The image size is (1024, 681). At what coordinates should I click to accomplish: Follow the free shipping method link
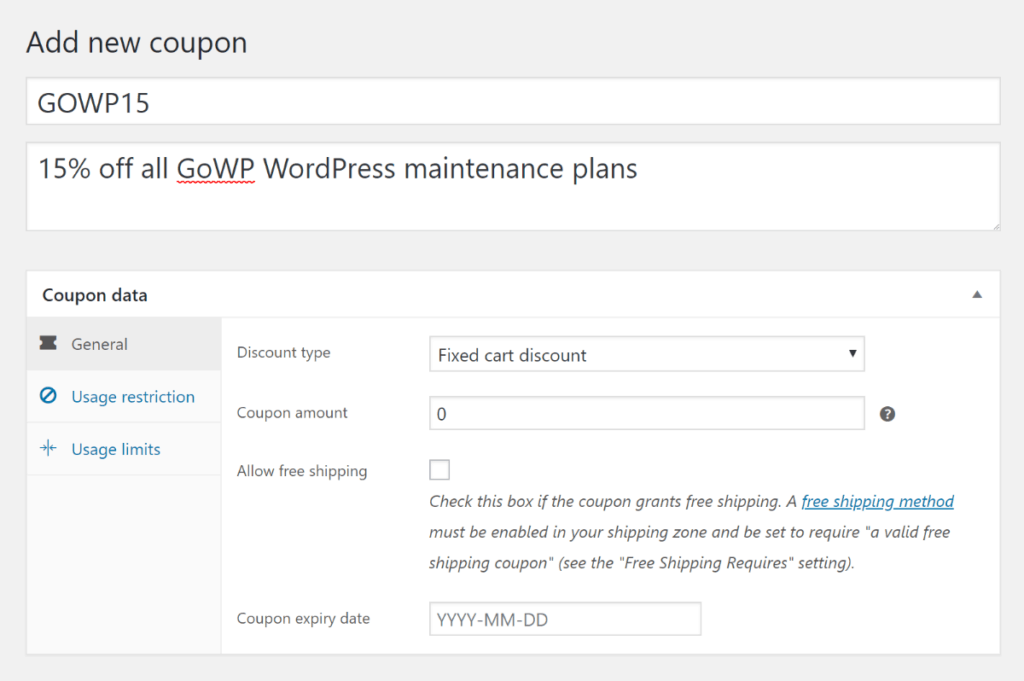tap(877, 501)
